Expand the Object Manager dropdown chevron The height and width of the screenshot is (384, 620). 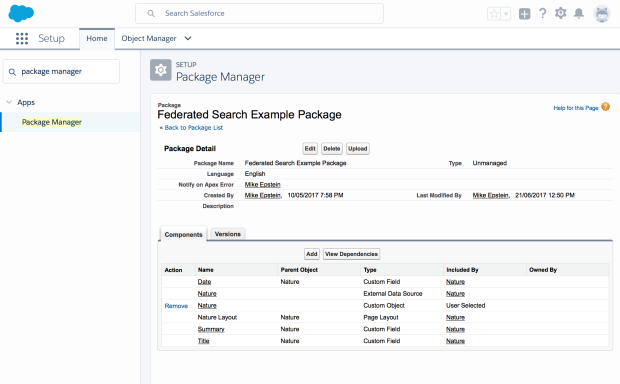point(188,38)
